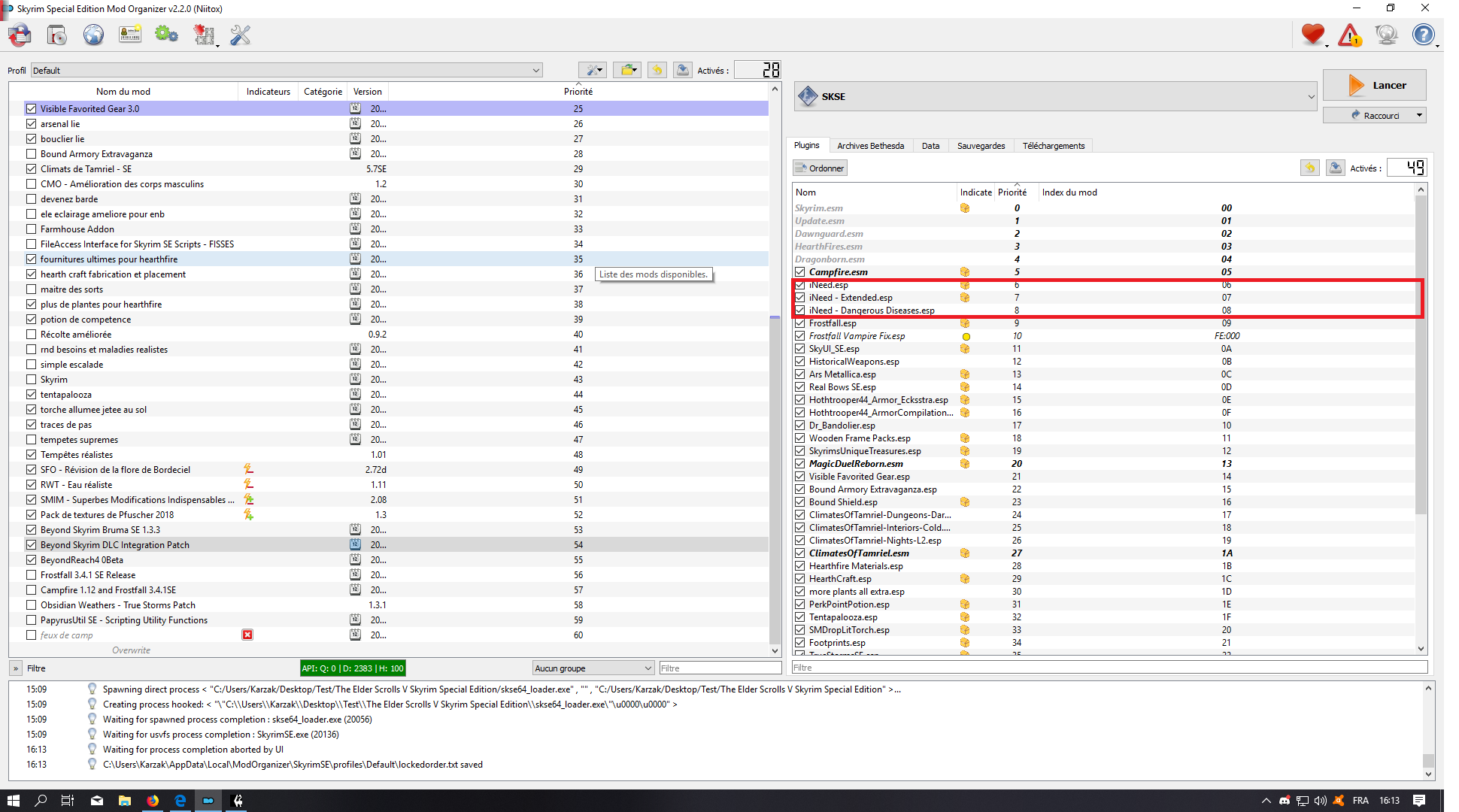Open the profiles ID card icon

130,35
